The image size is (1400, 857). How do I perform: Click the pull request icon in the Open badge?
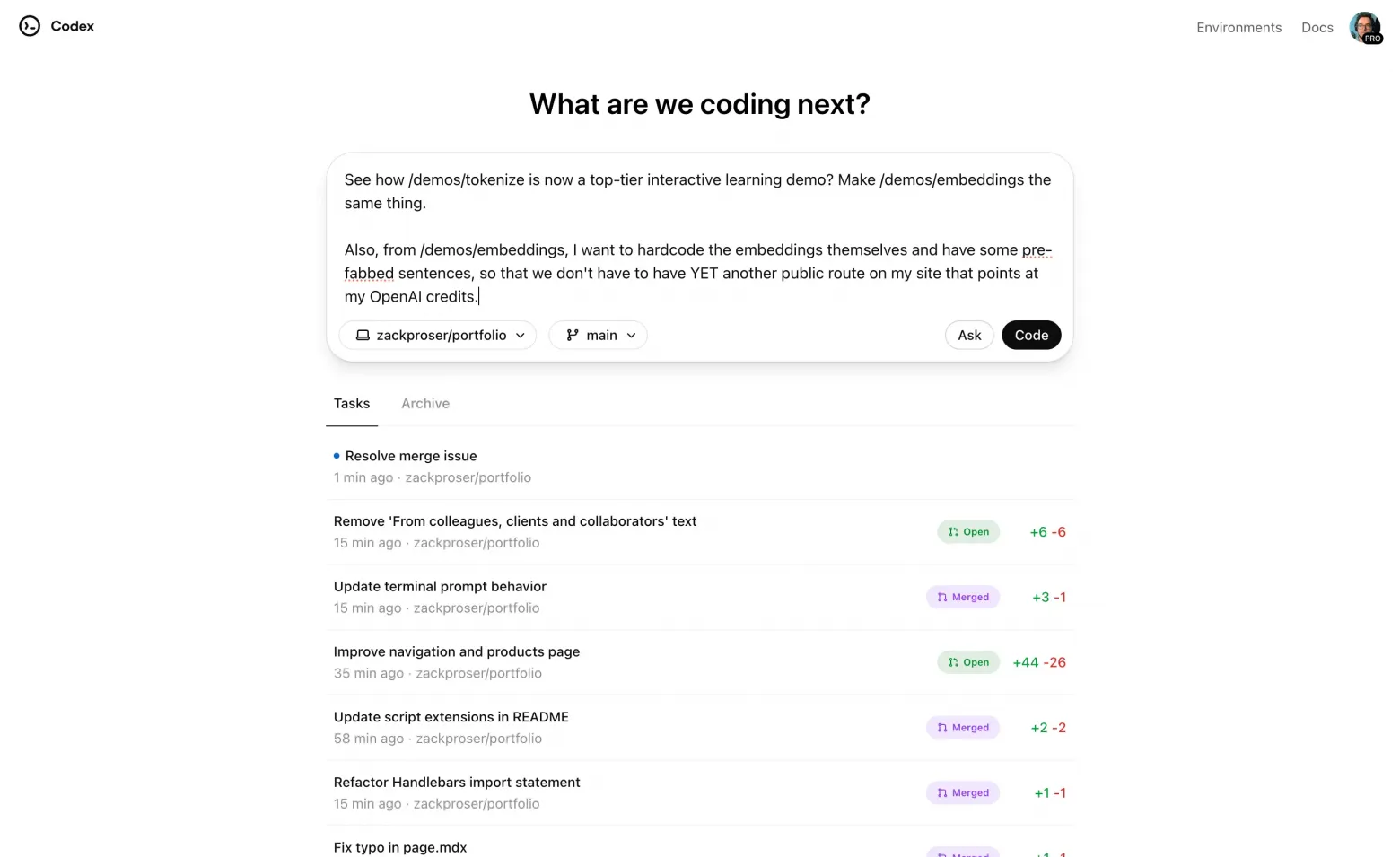pyautogui.click(x=953, y=531)
